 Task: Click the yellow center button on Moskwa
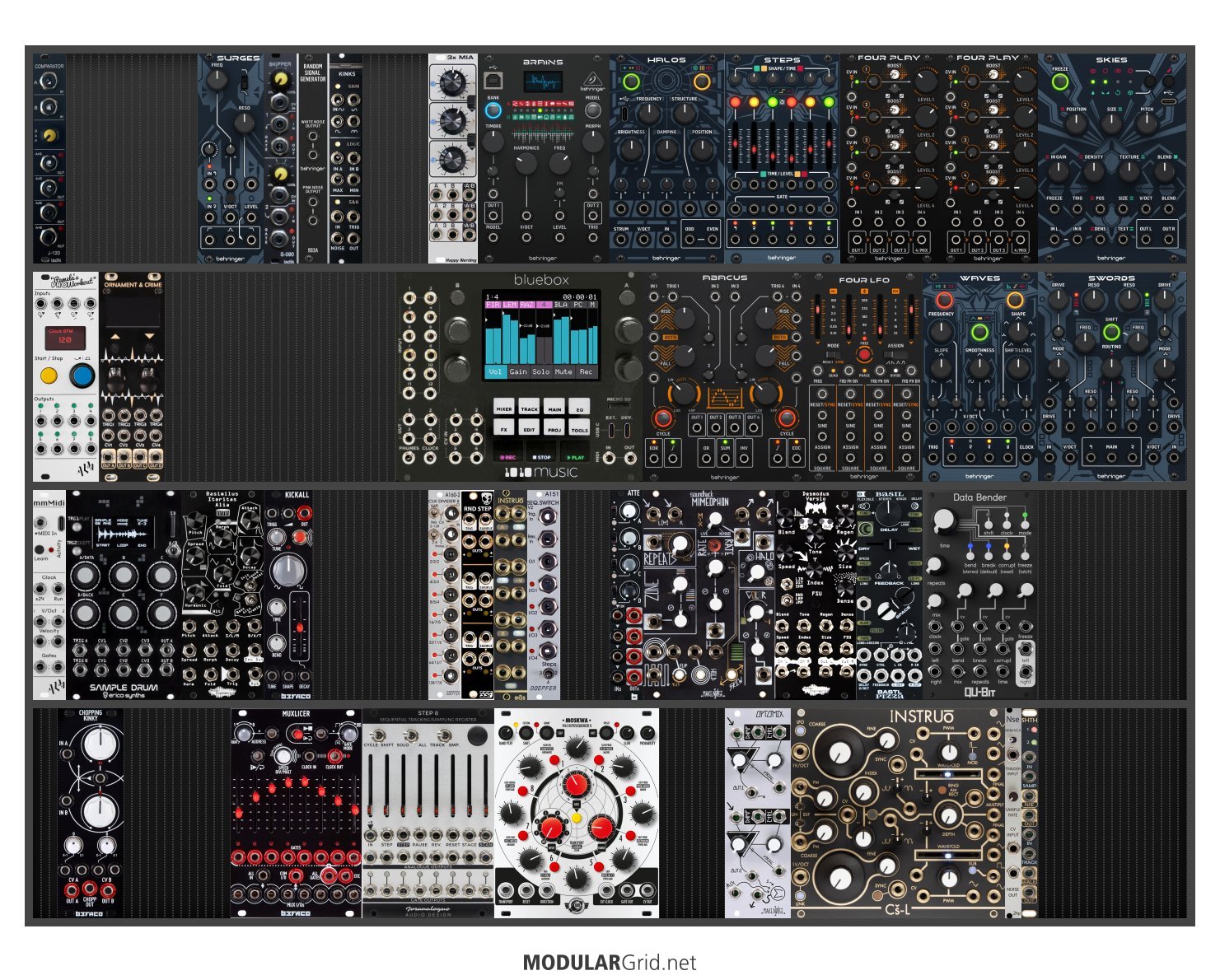[x=576, y=818]
